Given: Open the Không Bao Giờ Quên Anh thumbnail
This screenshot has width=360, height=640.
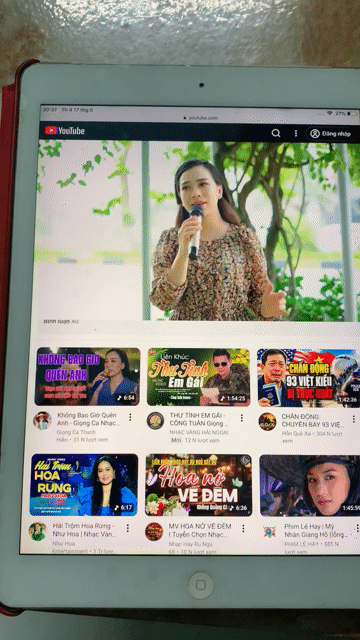Looking at the screenshot, I should point(87,376).
